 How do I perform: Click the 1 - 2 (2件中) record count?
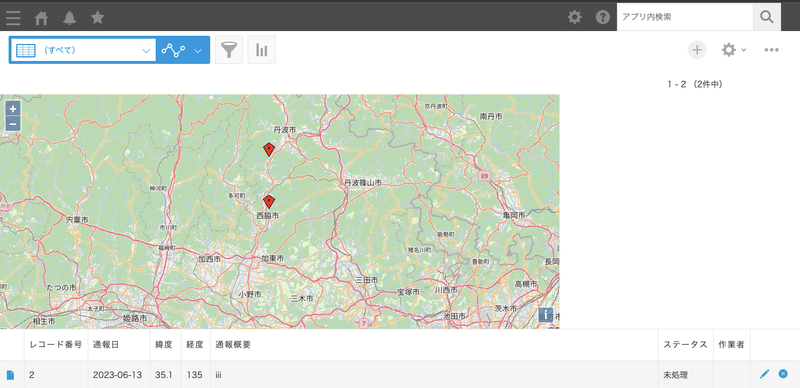click(695, 84)
